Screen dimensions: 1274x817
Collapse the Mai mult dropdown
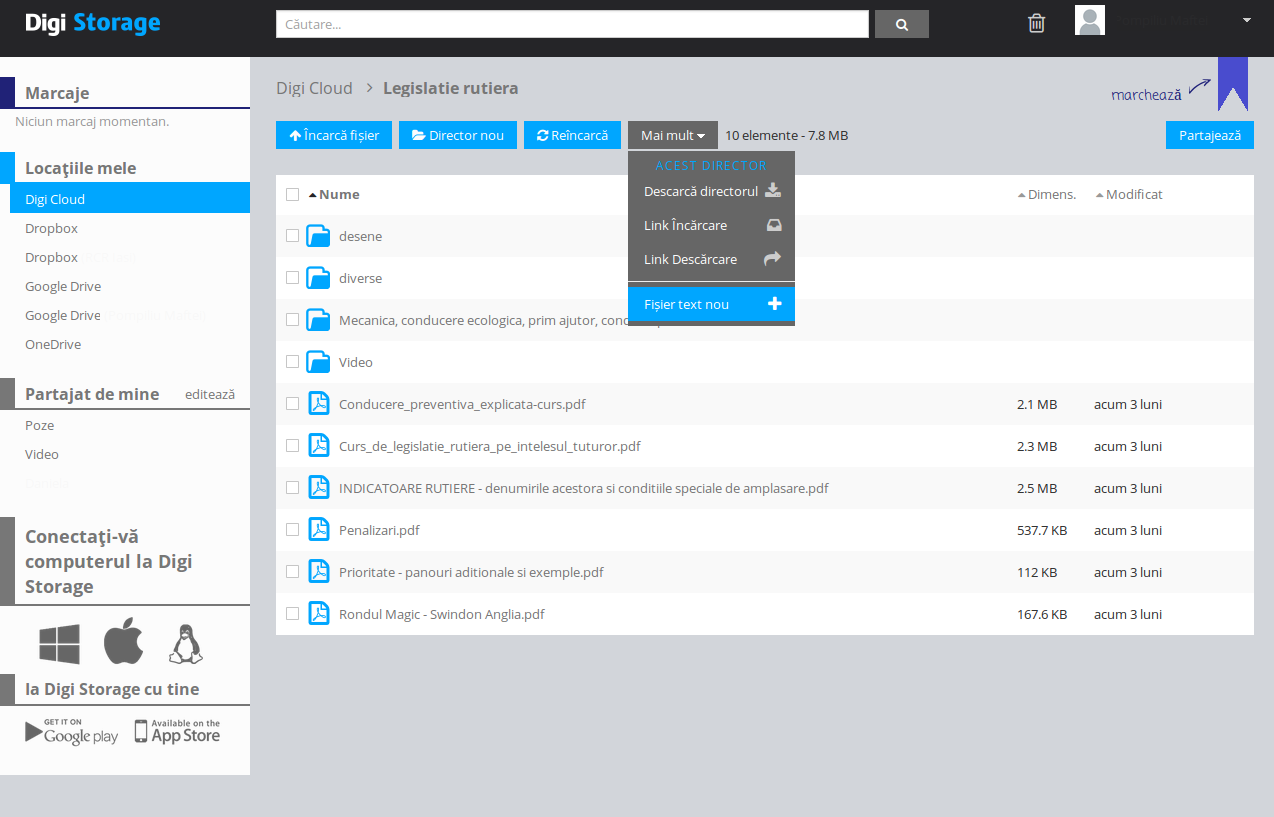pyautogui.click(x=672, y=135)
